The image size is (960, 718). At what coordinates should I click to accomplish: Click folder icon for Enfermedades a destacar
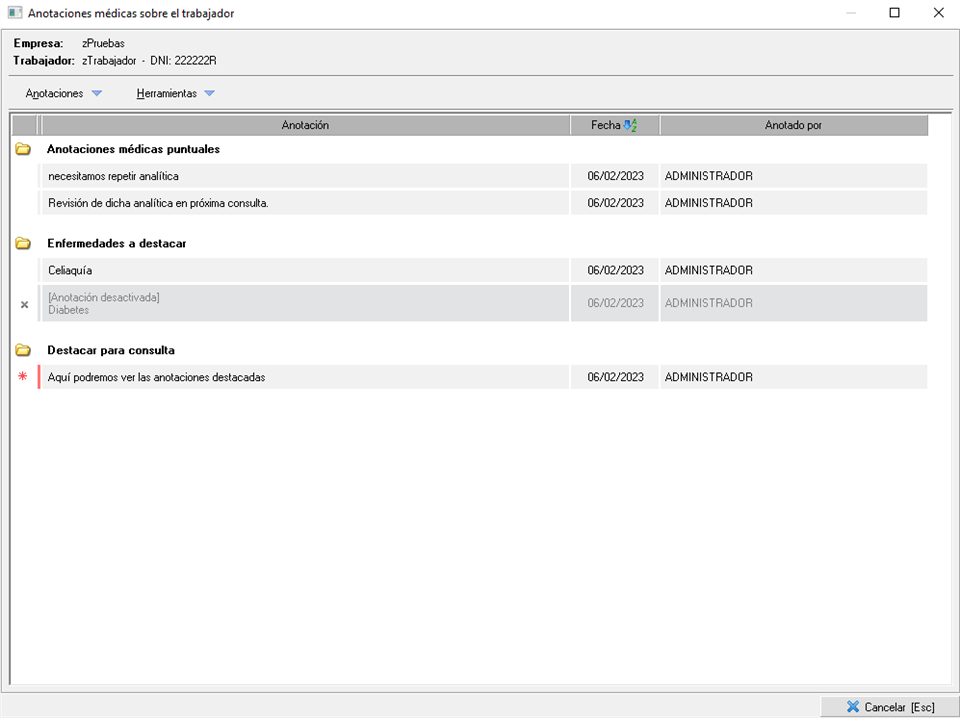[x=23, y=243]
